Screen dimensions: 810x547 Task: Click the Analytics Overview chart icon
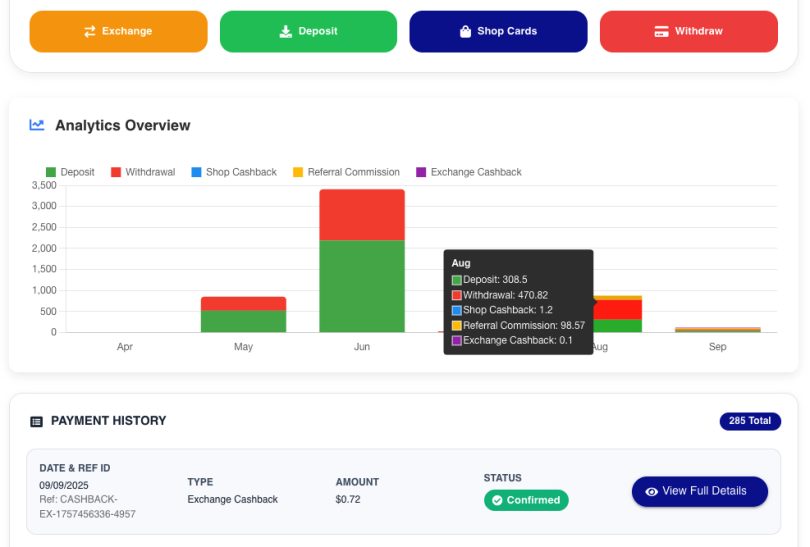click(x=37, y=125)
